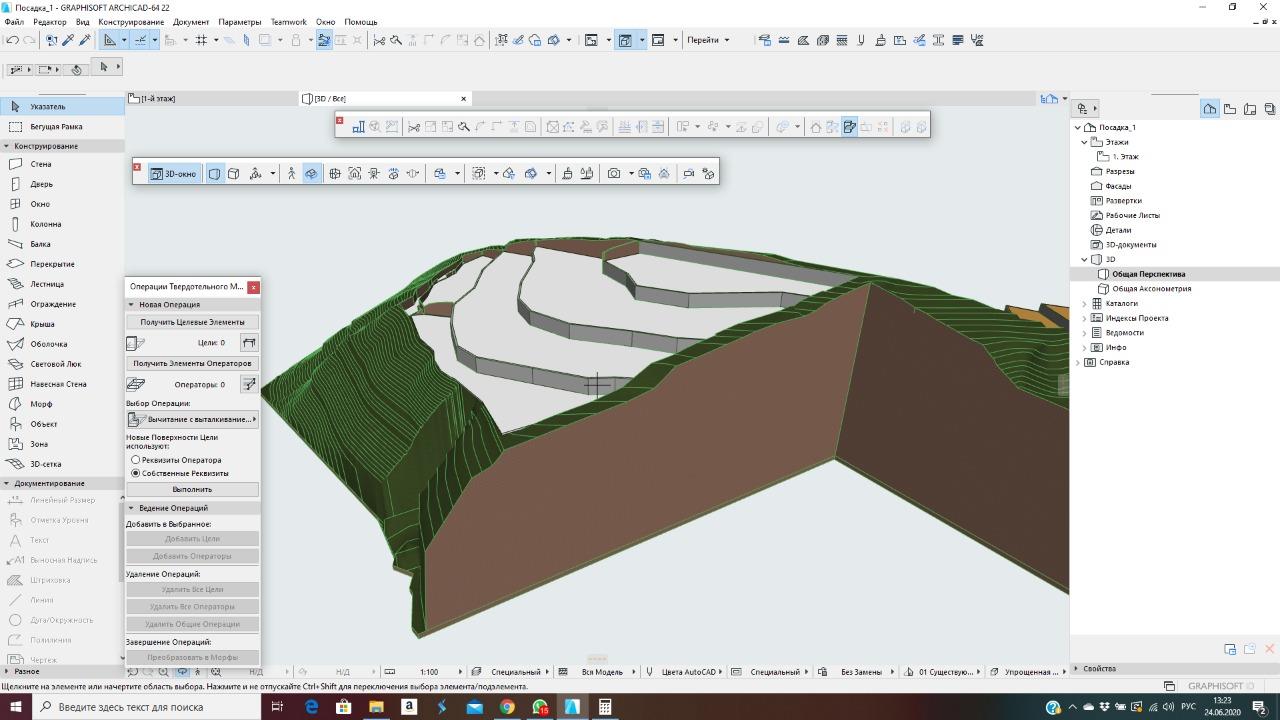Click the Получить Целевые Элементы button
Screen dimensions: 1280x720
coord(192,322)
